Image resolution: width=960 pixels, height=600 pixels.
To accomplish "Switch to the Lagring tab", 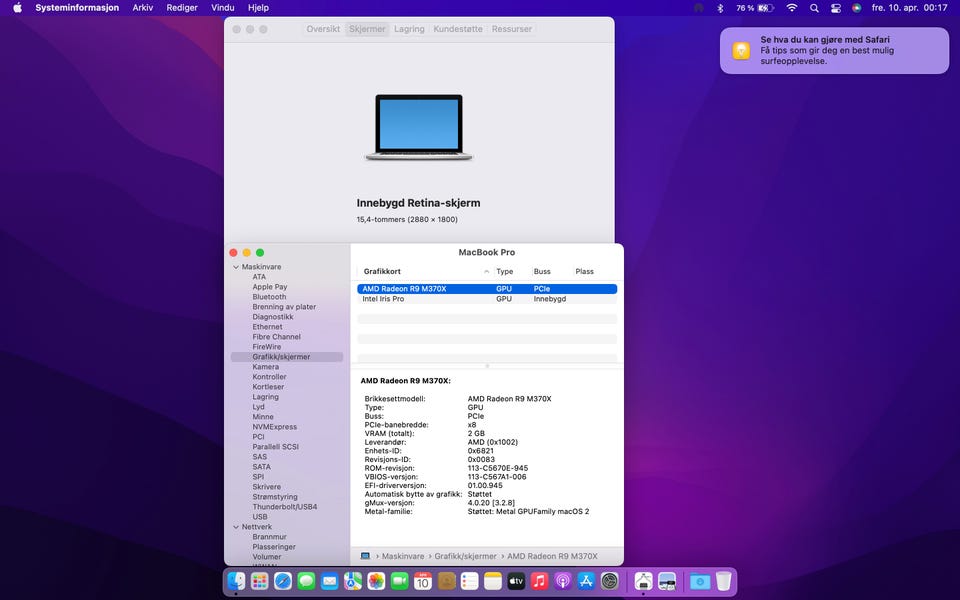I will 409,29.
